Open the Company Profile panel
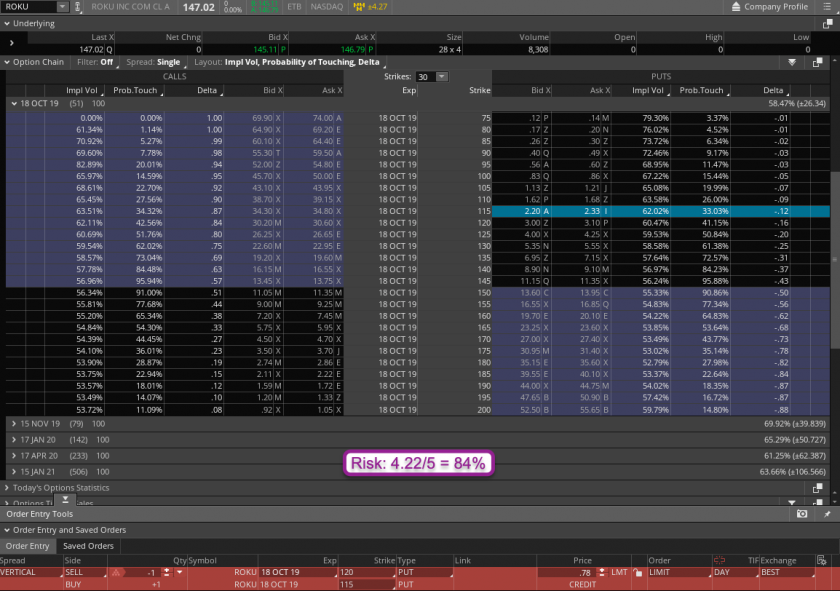The image size is (840, 591). (775, 7)
